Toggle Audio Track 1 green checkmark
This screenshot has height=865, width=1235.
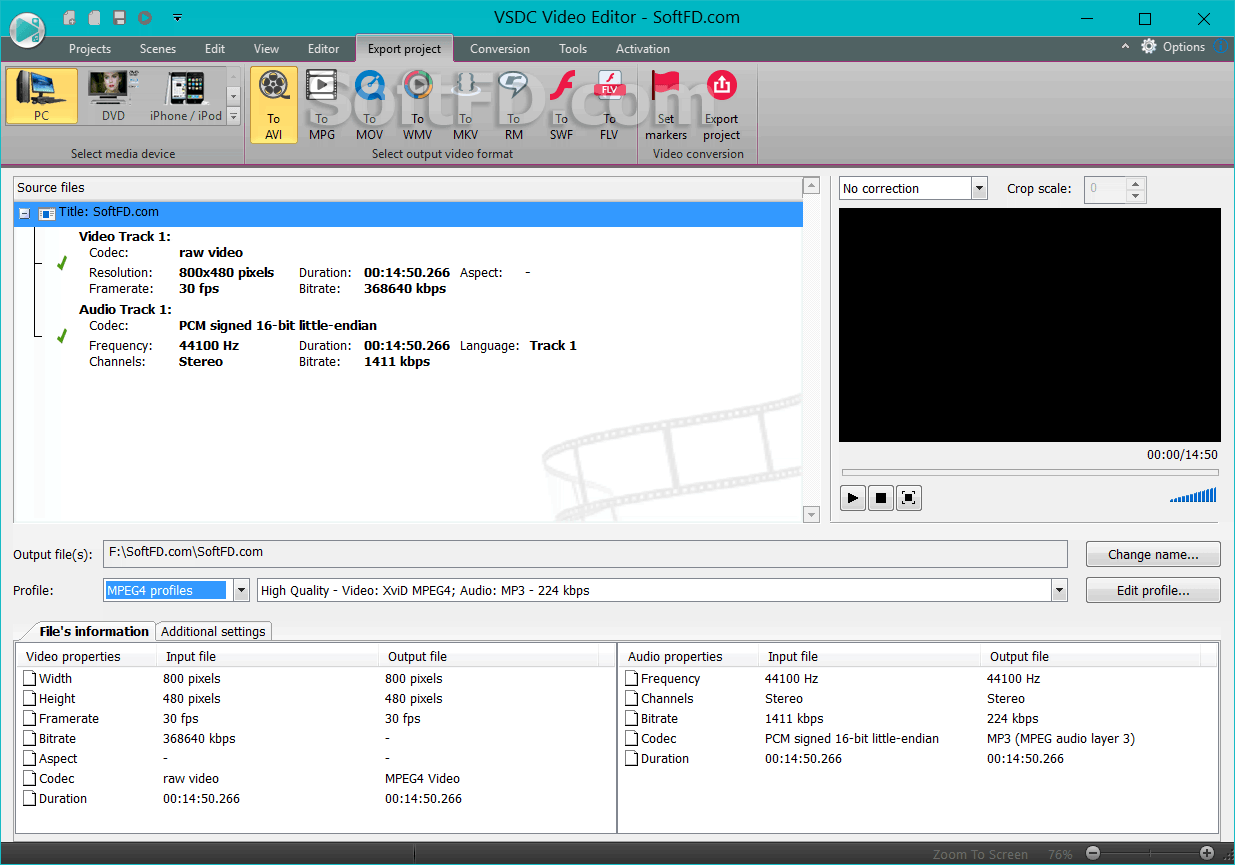tap(62, 336)
